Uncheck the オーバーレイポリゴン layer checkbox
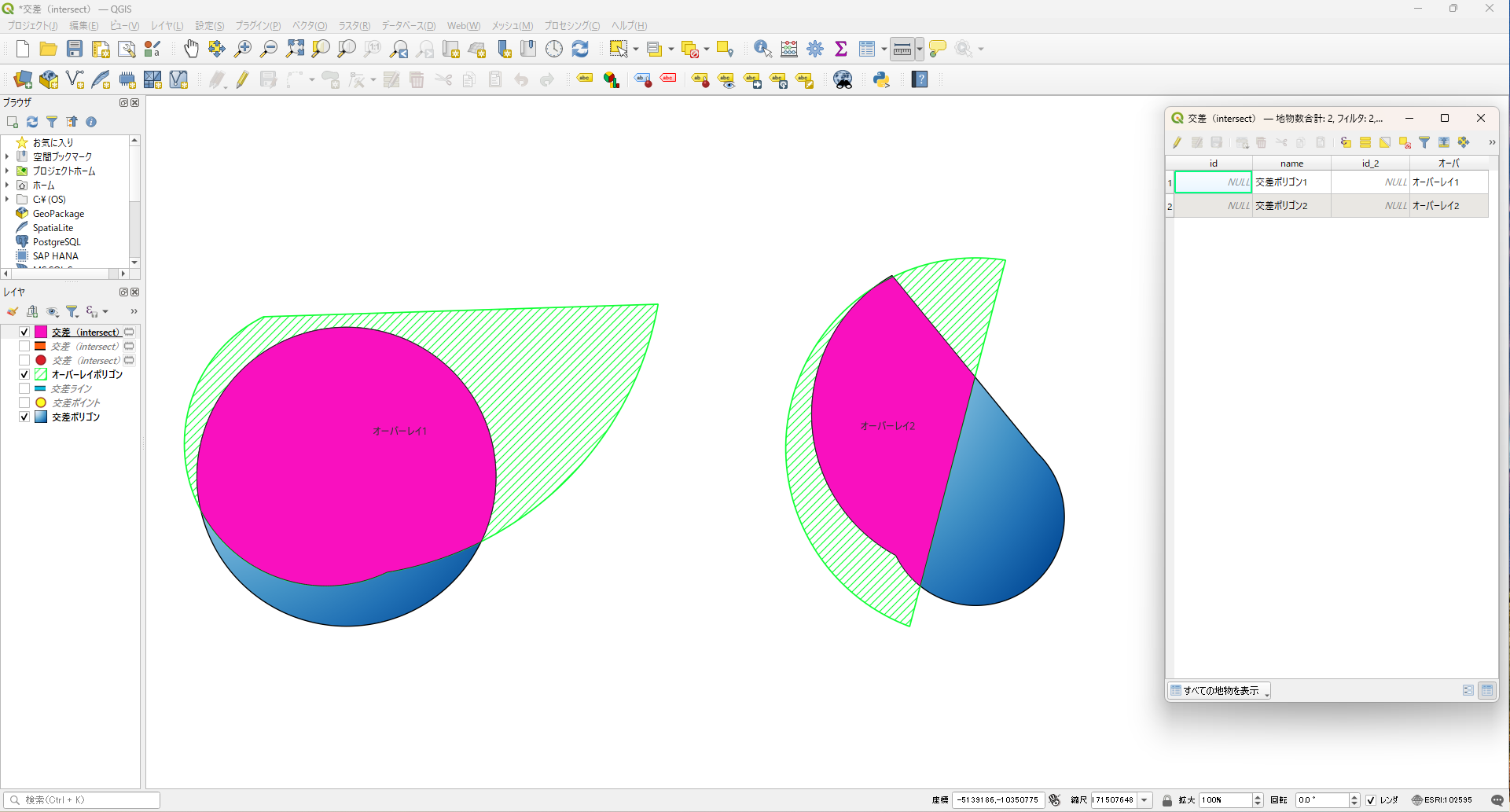This screenshot has height=812, width=1510. coord(24,375)
